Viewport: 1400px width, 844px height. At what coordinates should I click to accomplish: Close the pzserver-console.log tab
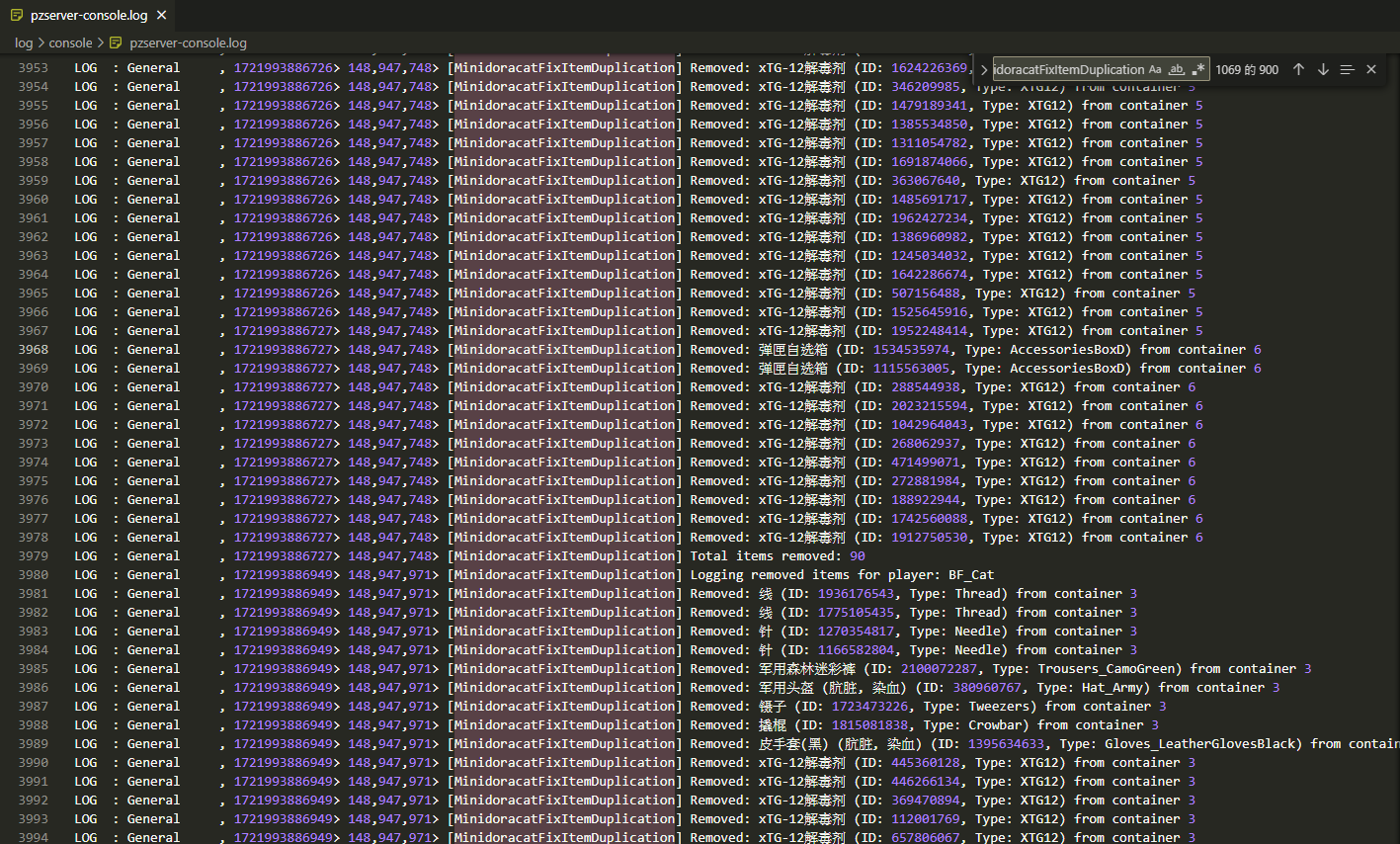pyautogui.click(x=161, y=15)
